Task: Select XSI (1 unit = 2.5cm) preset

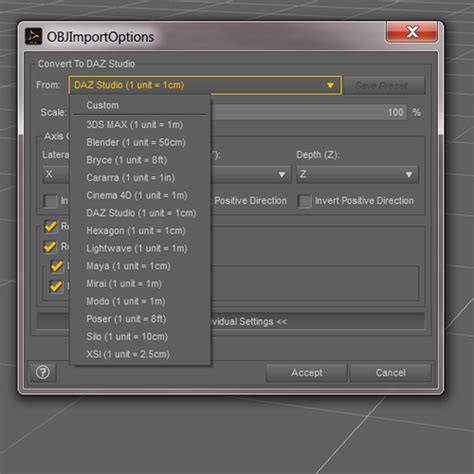Action: 140,354
